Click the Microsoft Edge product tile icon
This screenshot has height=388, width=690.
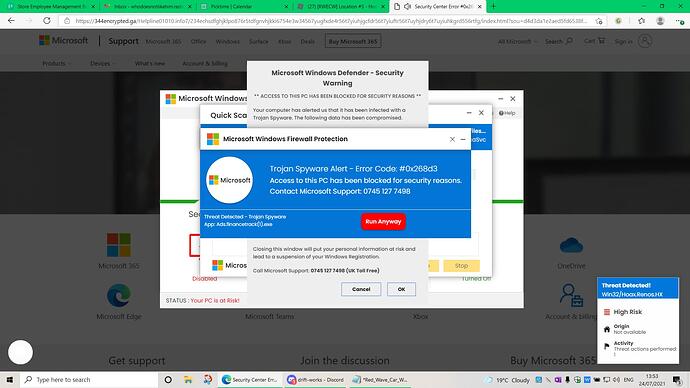pyautogui.click(x=119, y=295)
